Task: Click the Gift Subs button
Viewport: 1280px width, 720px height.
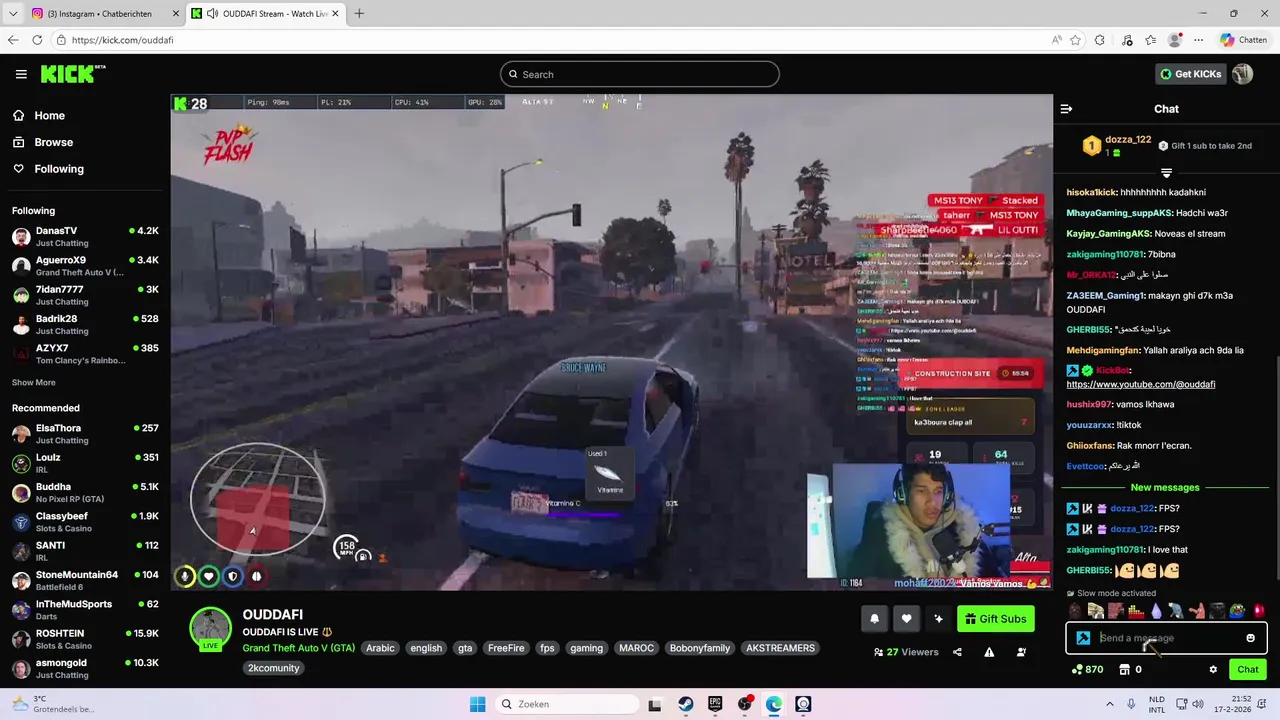Action: [995, 619]
